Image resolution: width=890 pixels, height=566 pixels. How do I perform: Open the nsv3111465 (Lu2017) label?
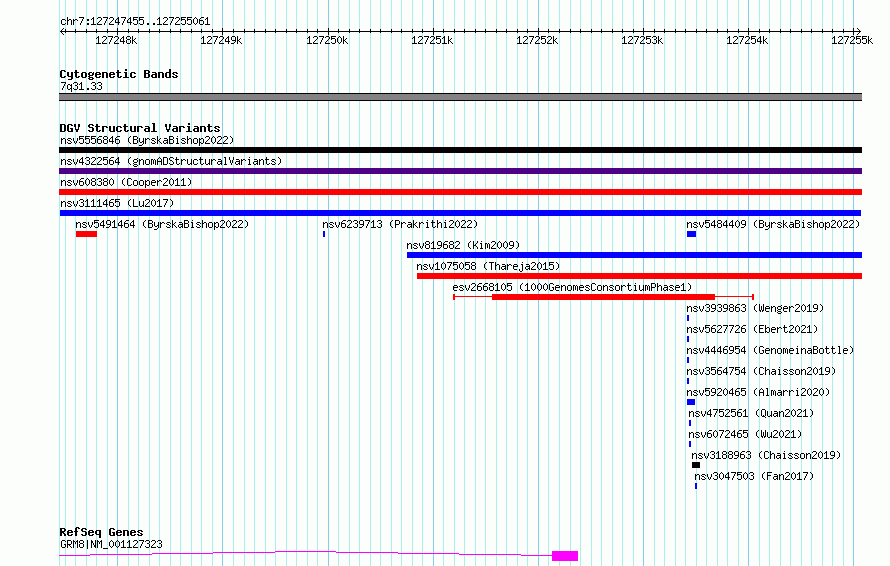click(117, 203)
